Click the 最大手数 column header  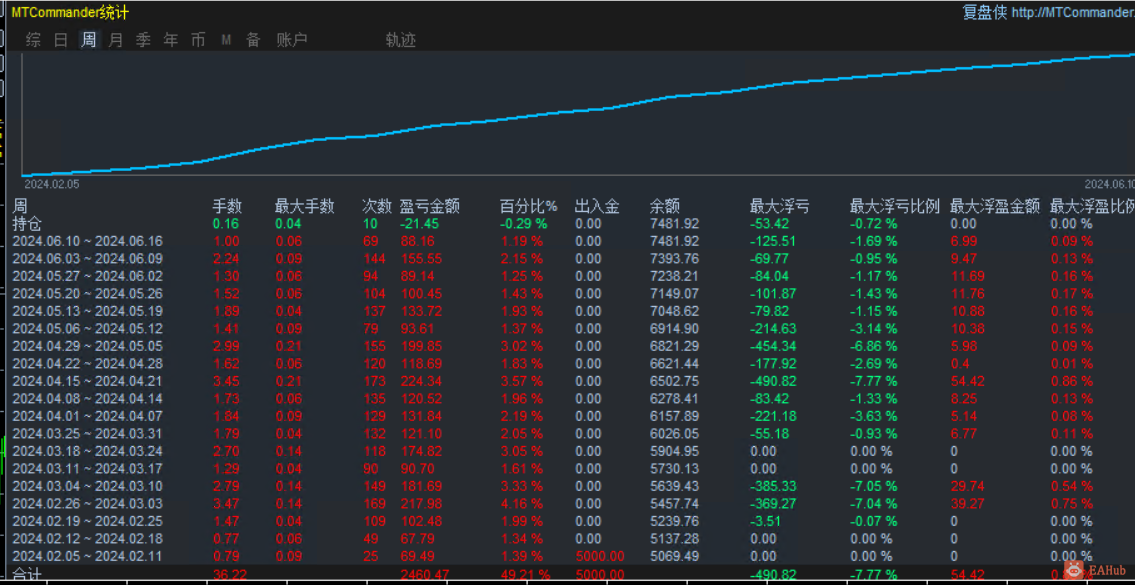(305, 207)
